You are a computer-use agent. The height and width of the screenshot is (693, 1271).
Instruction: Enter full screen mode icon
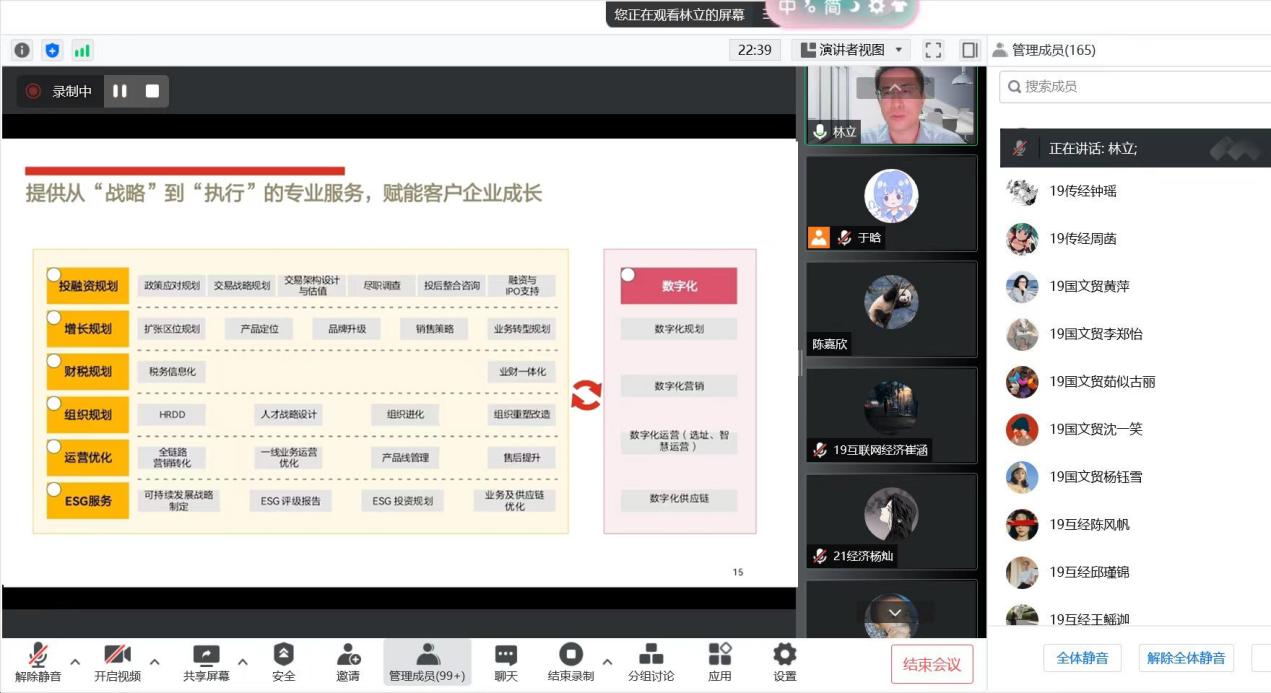click(x=933, y=50)
